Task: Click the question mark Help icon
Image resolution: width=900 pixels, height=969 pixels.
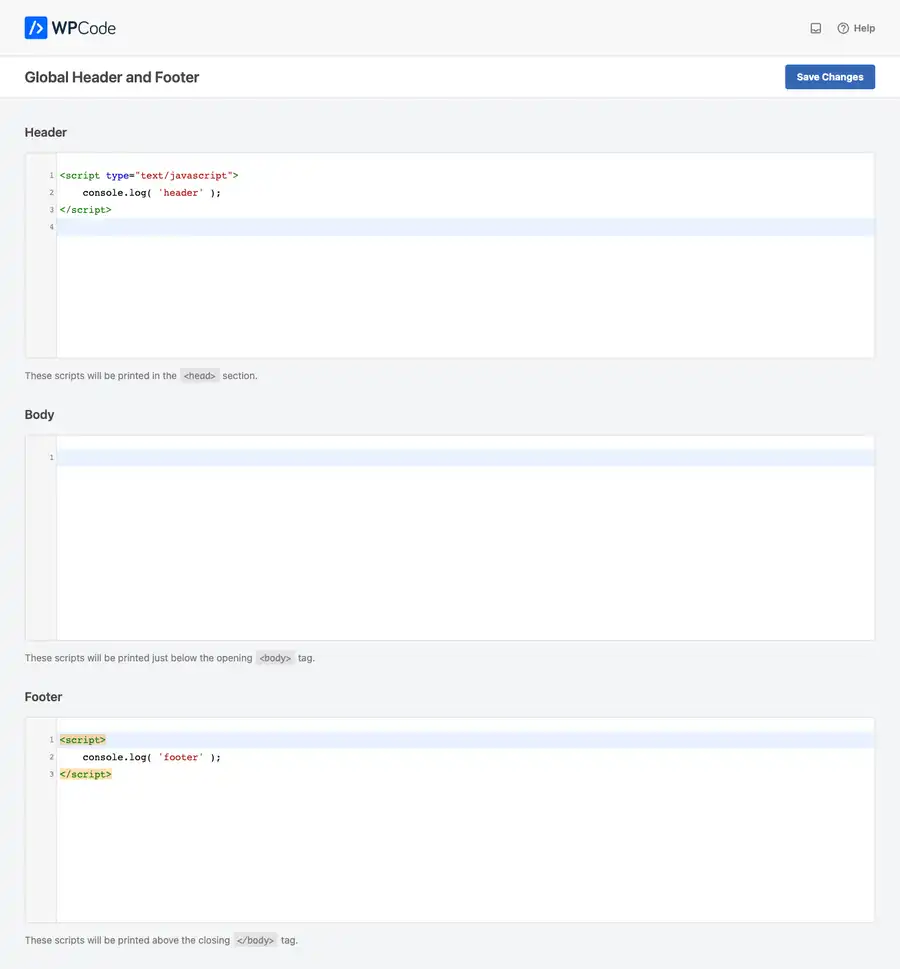Action: [844, 28]
